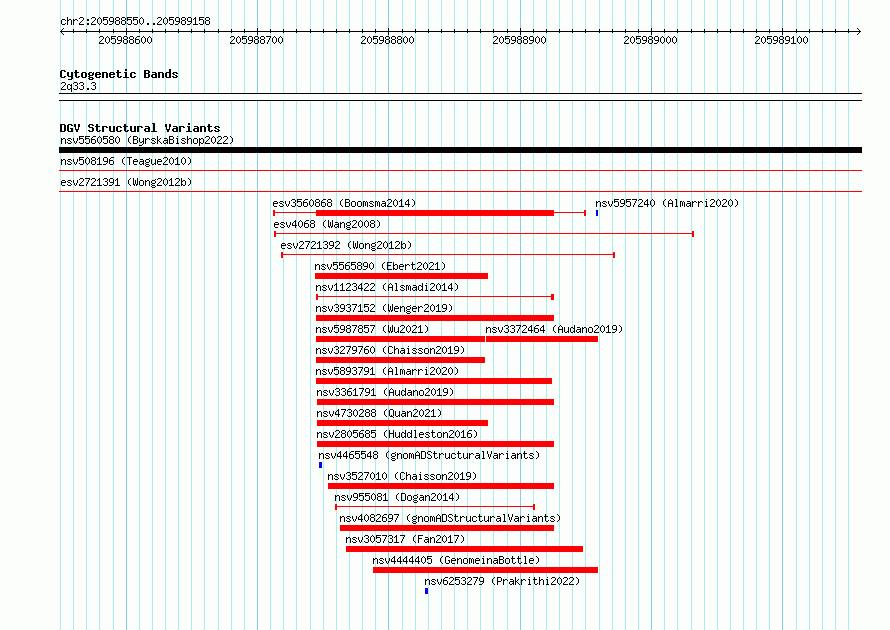The image size is (890, 630).
Task: Select the red bar under nsv3057317
Action: pyautogui.click(x=464, y=549)
